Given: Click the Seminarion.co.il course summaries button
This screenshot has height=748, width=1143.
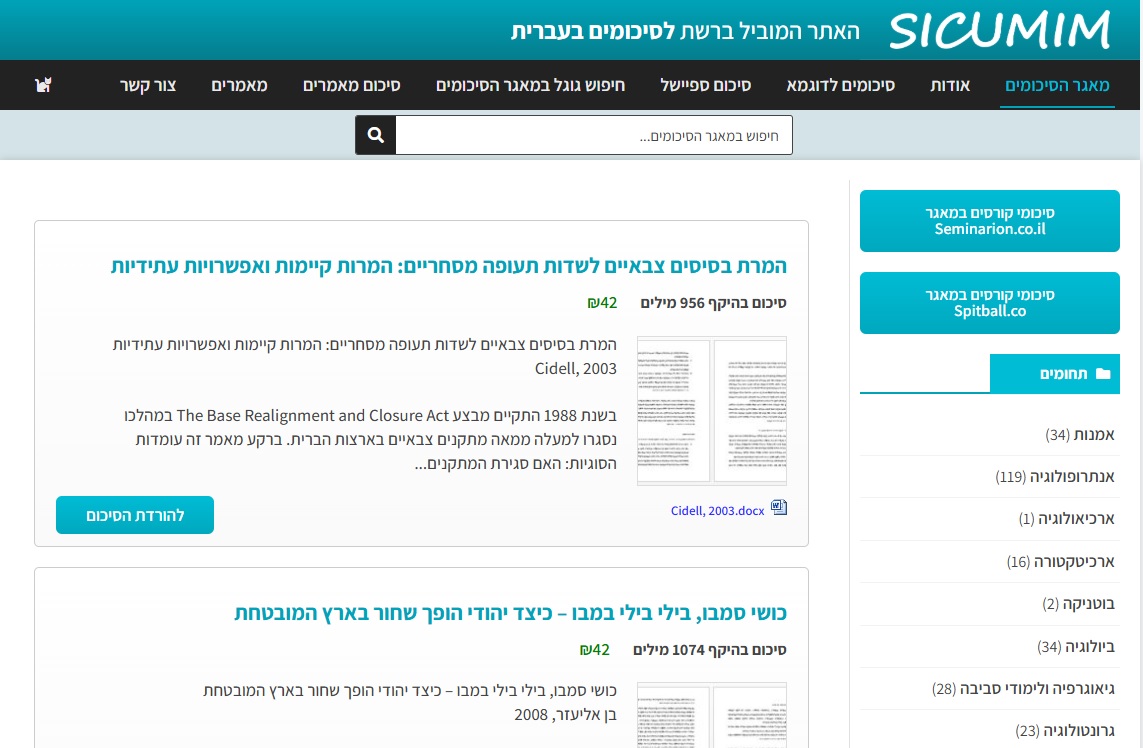Looking at the screenshot, I should [989, 221].
